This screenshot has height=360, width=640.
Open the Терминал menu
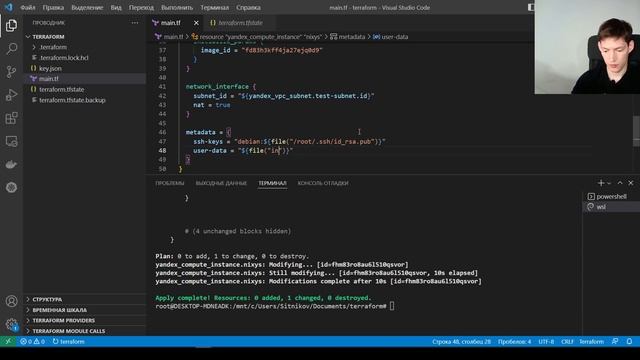pos(215,7)
